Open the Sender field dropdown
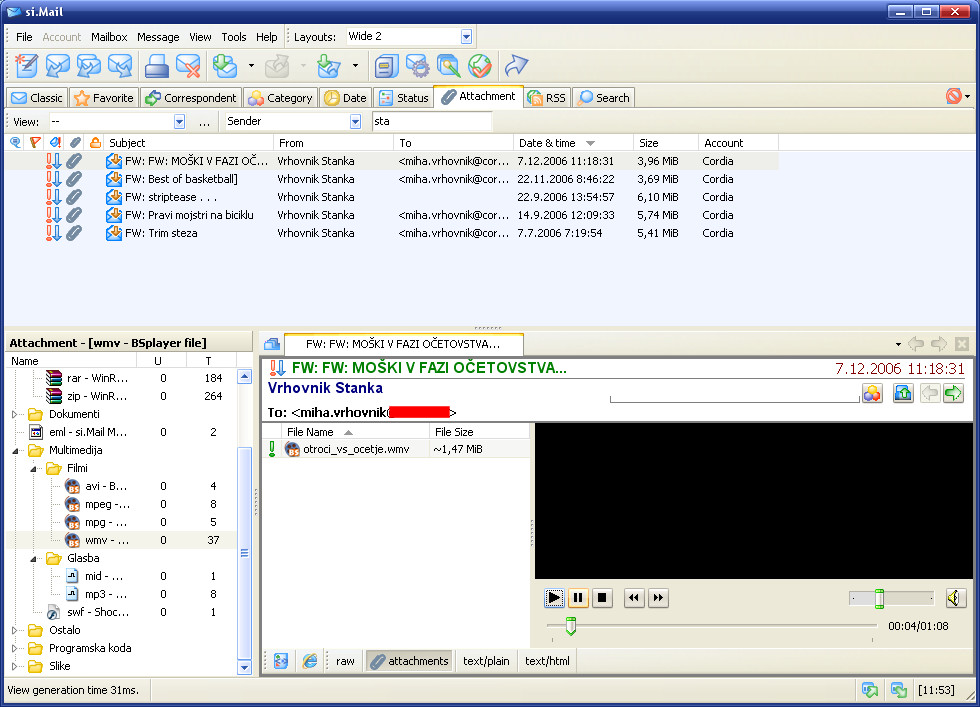Image resolution: width=980 pixels, height=707 pixels. click(x=356, y=121)
